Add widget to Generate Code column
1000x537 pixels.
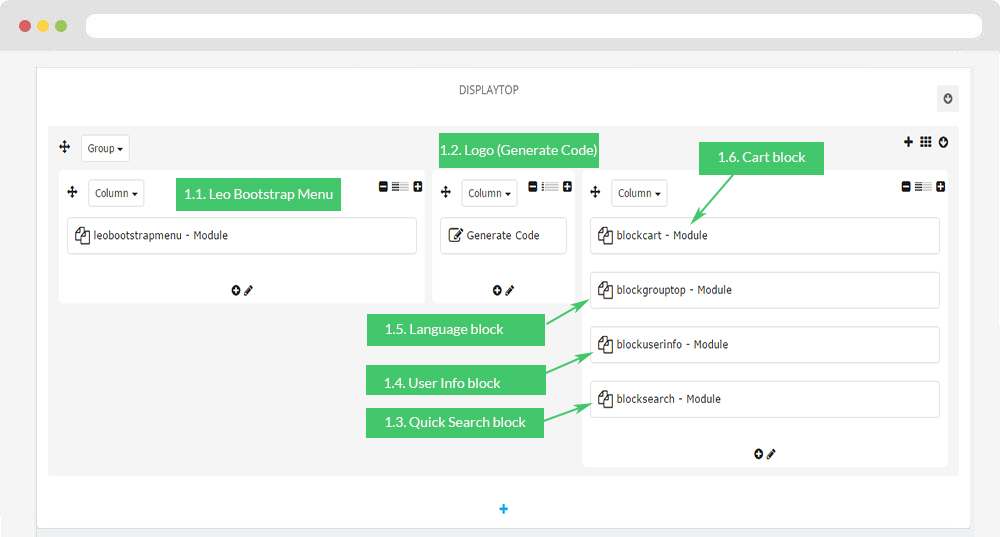click(497, 290)
